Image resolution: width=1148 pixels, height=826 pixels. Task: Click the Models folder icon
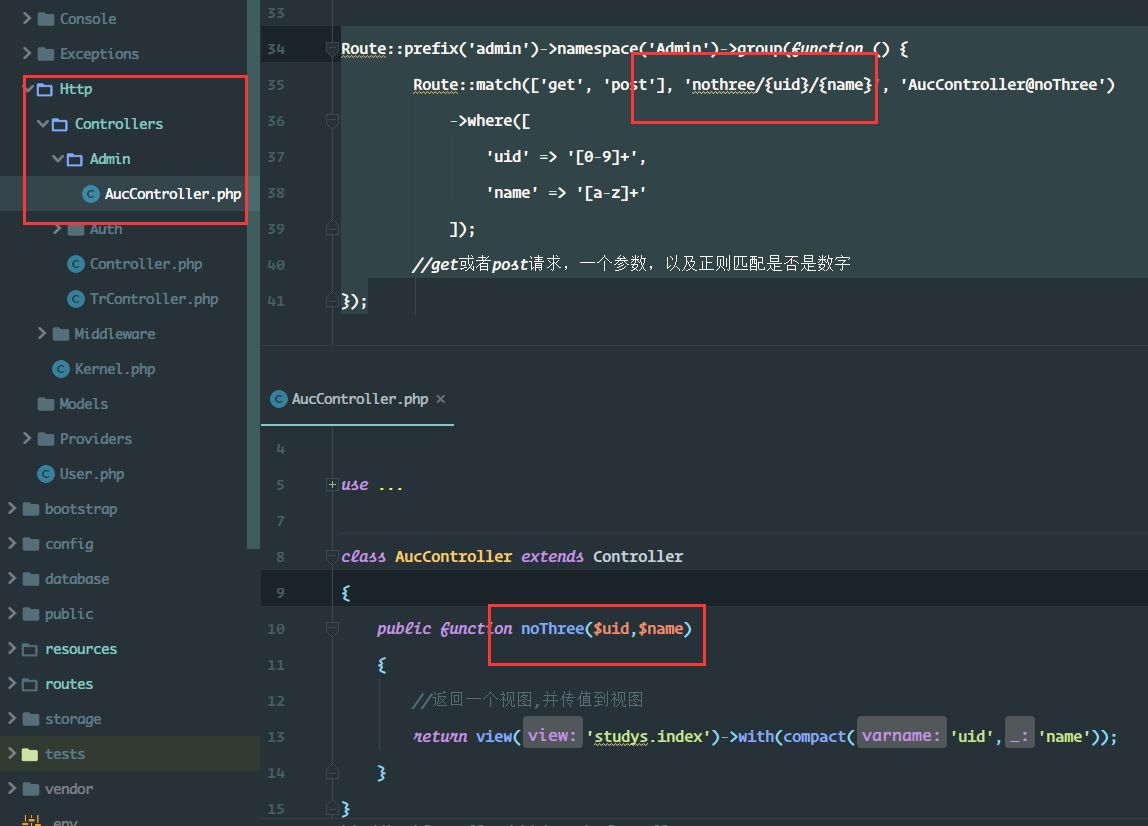coord(46,404)
